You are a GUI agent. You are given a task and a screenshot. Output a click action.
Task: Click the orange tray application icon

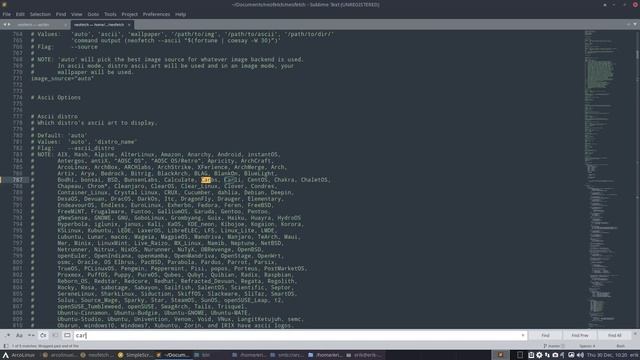pos(500,355)
